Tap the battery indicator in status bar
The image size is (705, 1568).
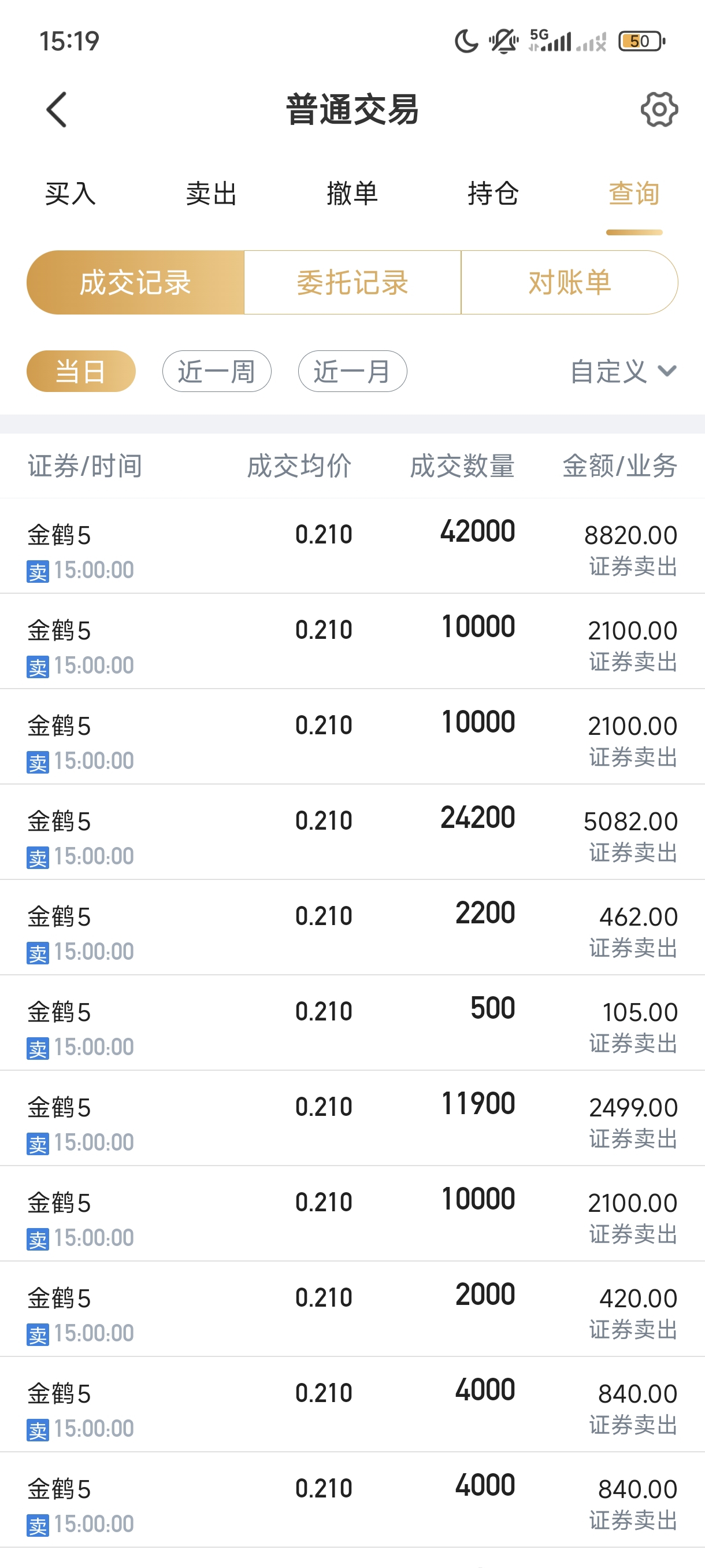click(641, 42)
